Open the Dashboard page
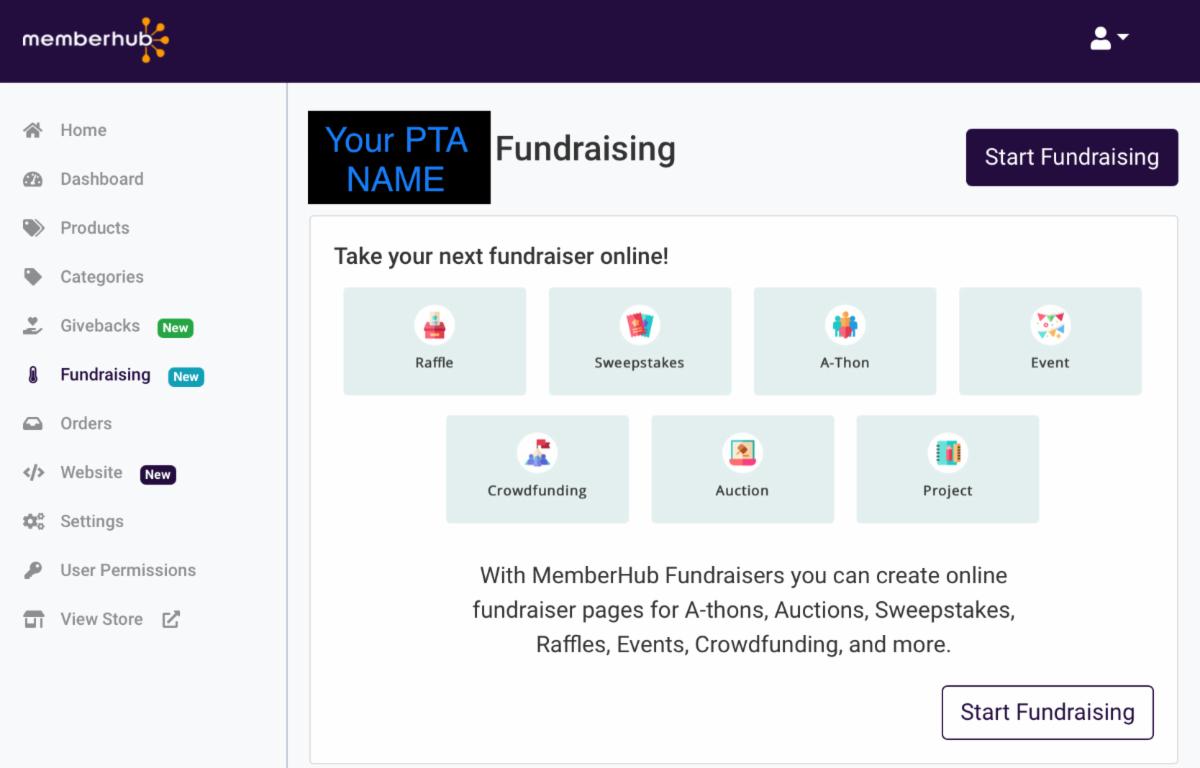Screen dimensions: 1200x768 coord(101,179)
